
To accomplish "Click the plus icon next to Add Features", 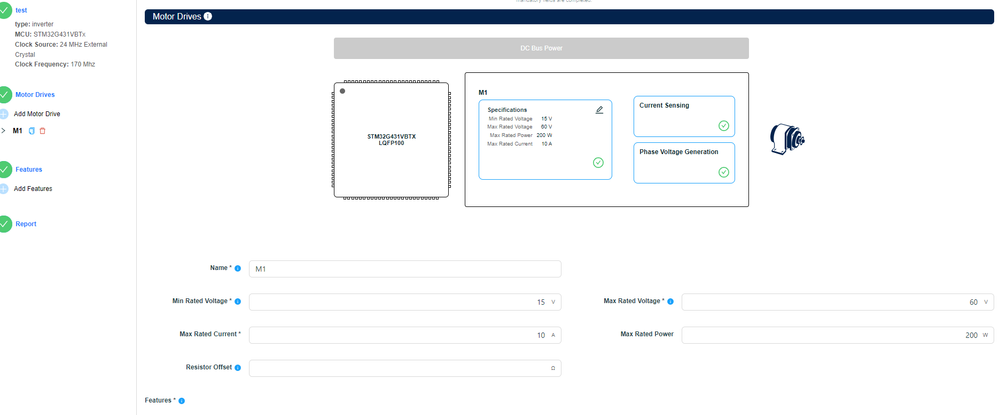I will (x=4, y=189).
